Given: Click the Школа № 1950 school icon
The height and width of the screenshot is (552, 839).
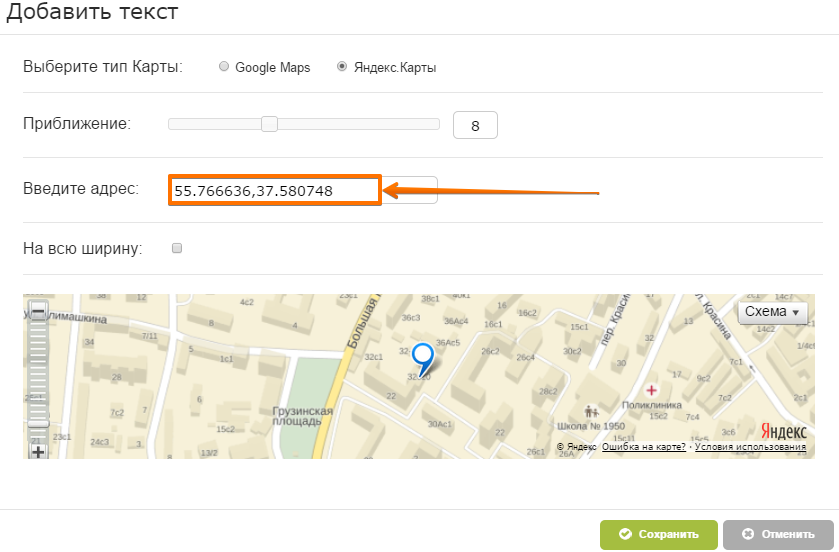Looking at the screenshot, I should (x=591, y=411).
